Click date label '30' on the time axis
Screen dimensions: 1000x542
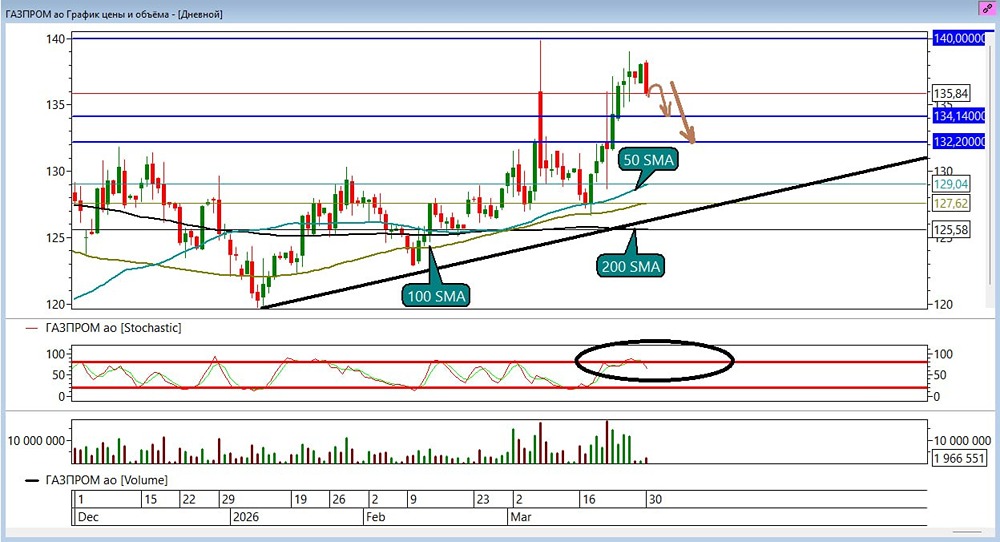[x=655, y=499]
